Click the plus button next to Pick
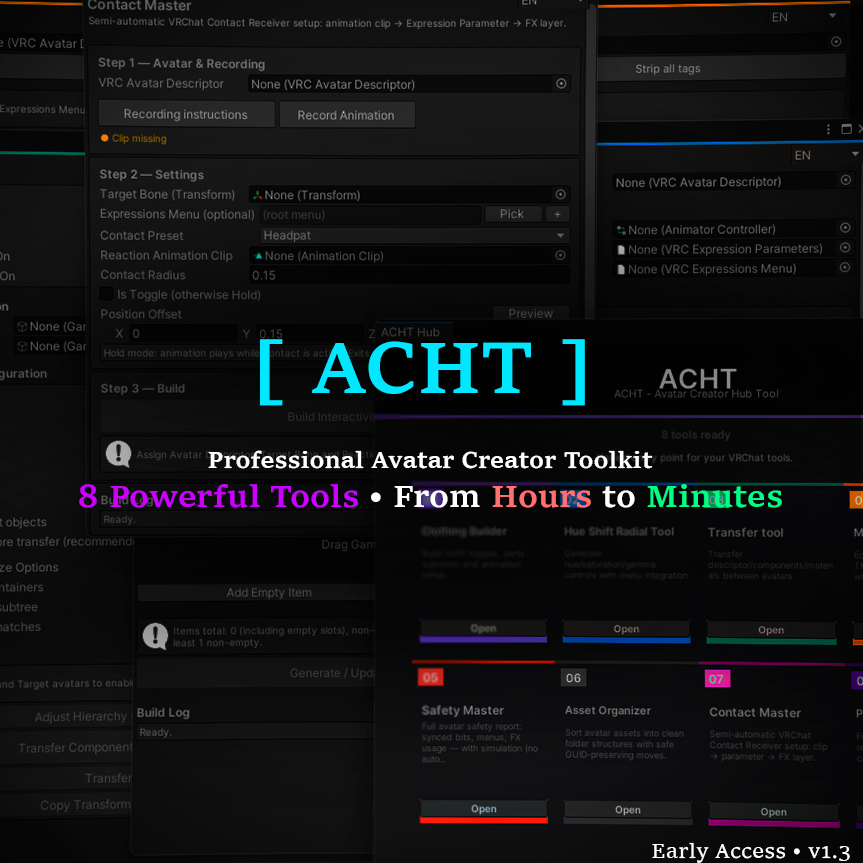This screenshot has height=863, width=863. 557,214
